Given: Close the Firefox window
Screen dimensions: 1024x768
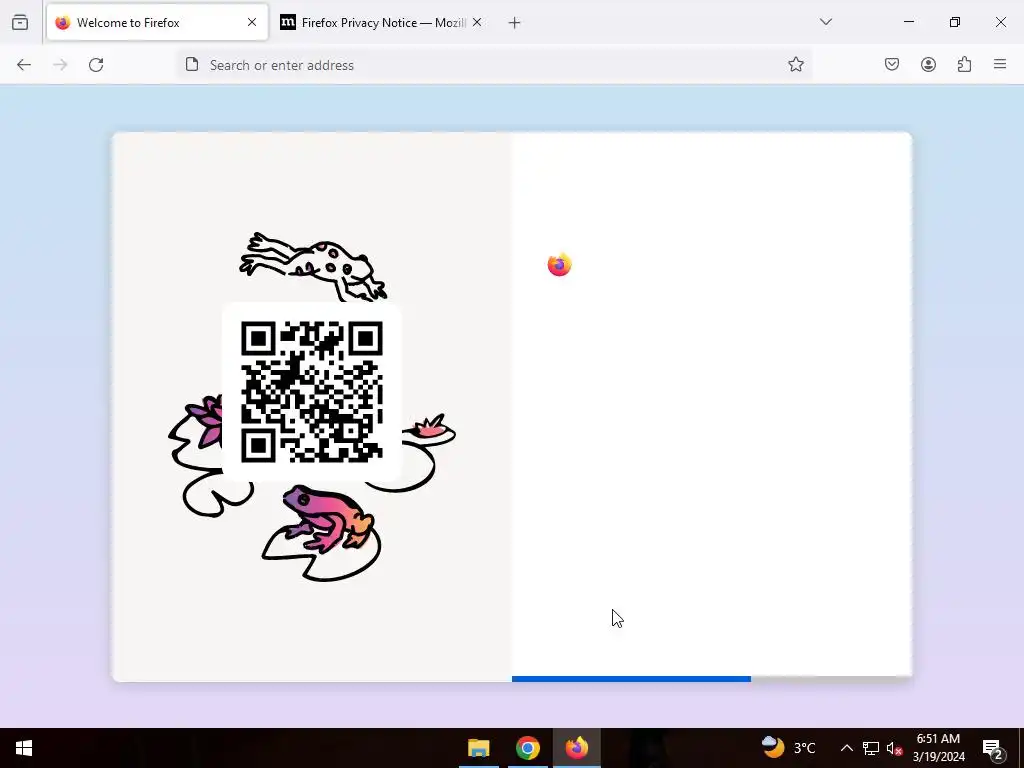Looking at the screenshot, I should tap(1000, 22).
